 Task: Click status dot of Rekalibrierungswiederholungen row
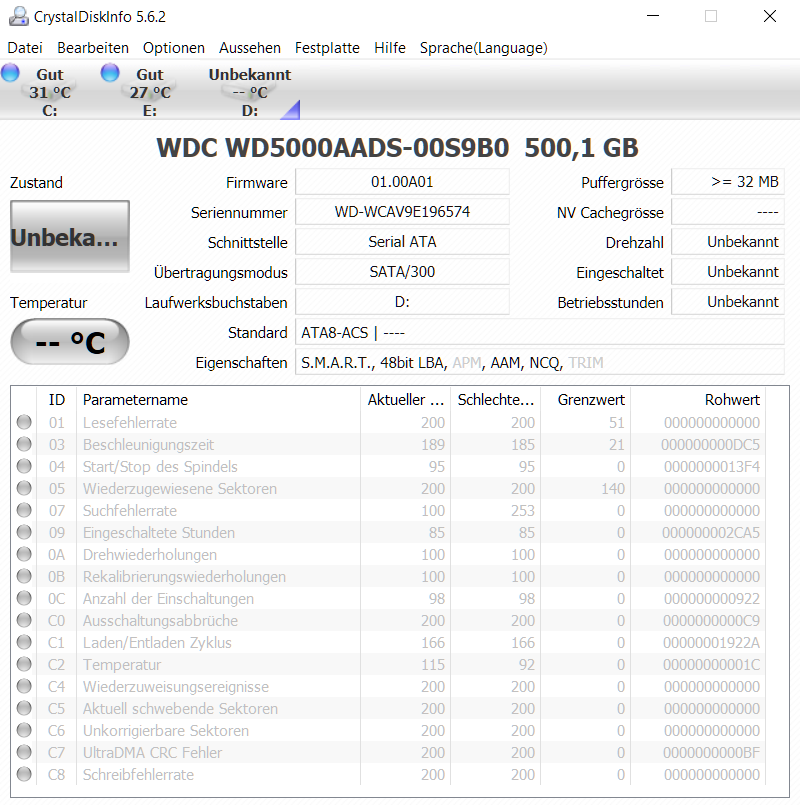pyautogui.click(x=24, y=577)
